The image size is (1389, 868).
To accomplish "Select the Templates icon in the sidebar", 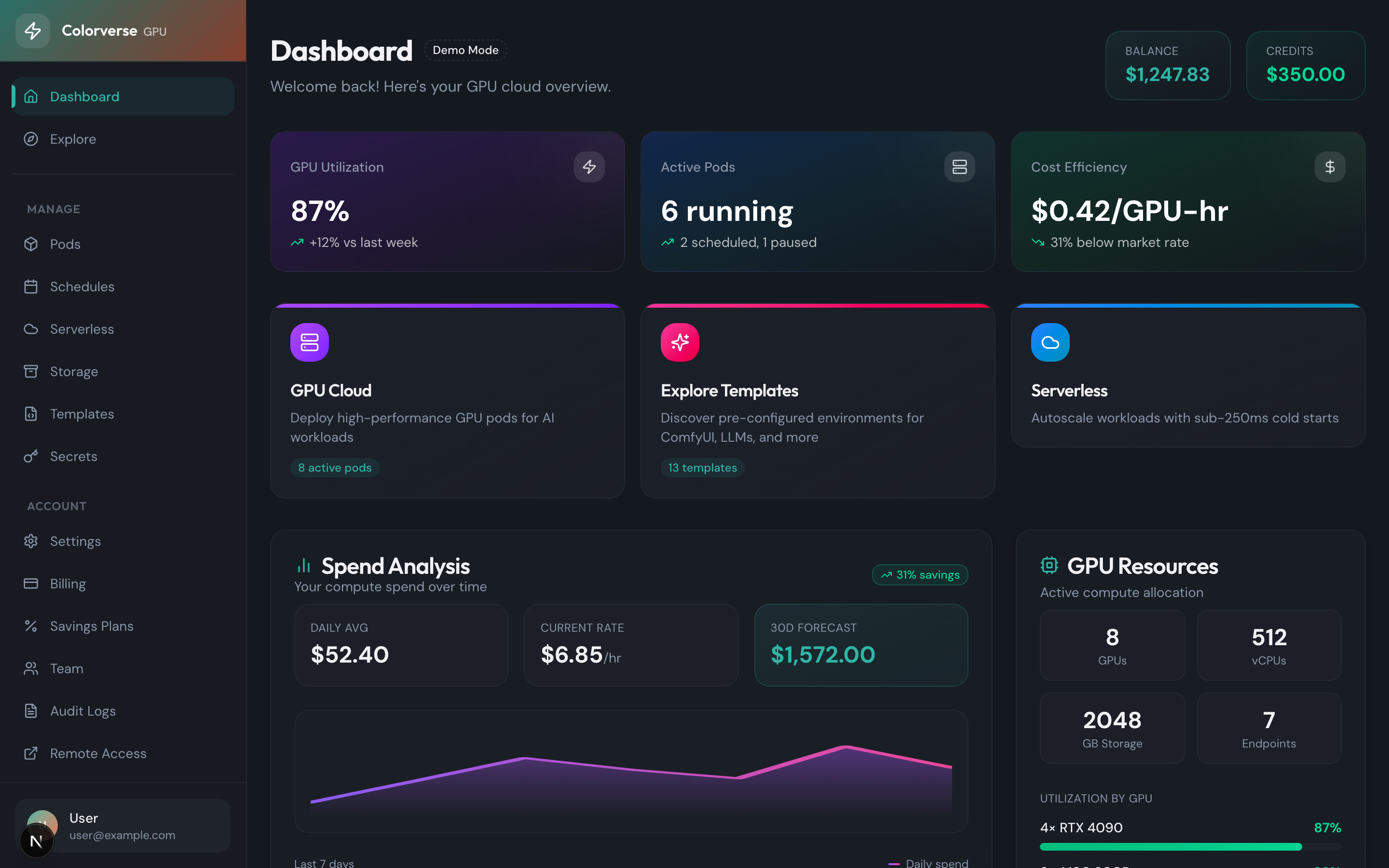I will click(31, 413).
